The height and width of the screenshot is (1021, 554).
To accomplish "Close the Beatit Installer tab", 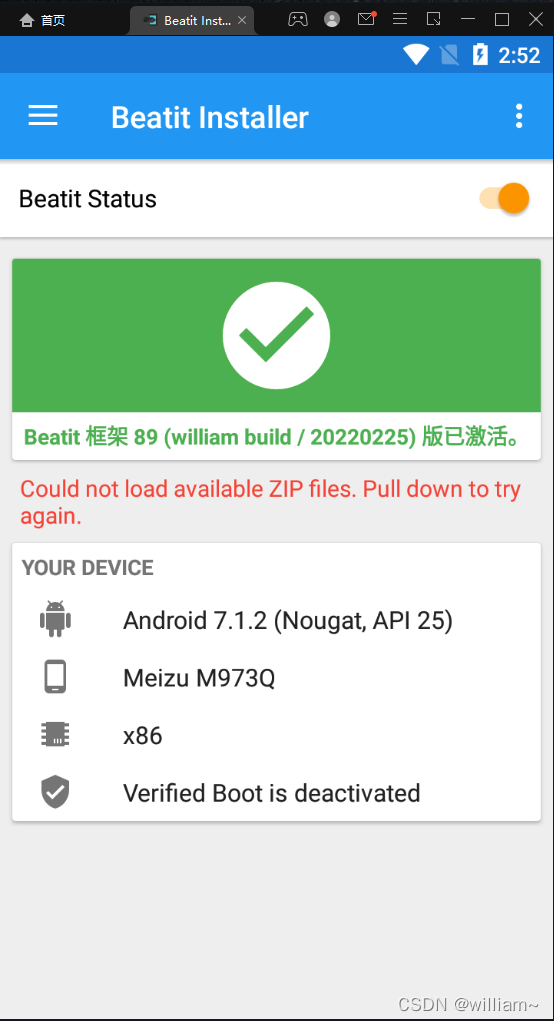I will [x=242, y=20].
